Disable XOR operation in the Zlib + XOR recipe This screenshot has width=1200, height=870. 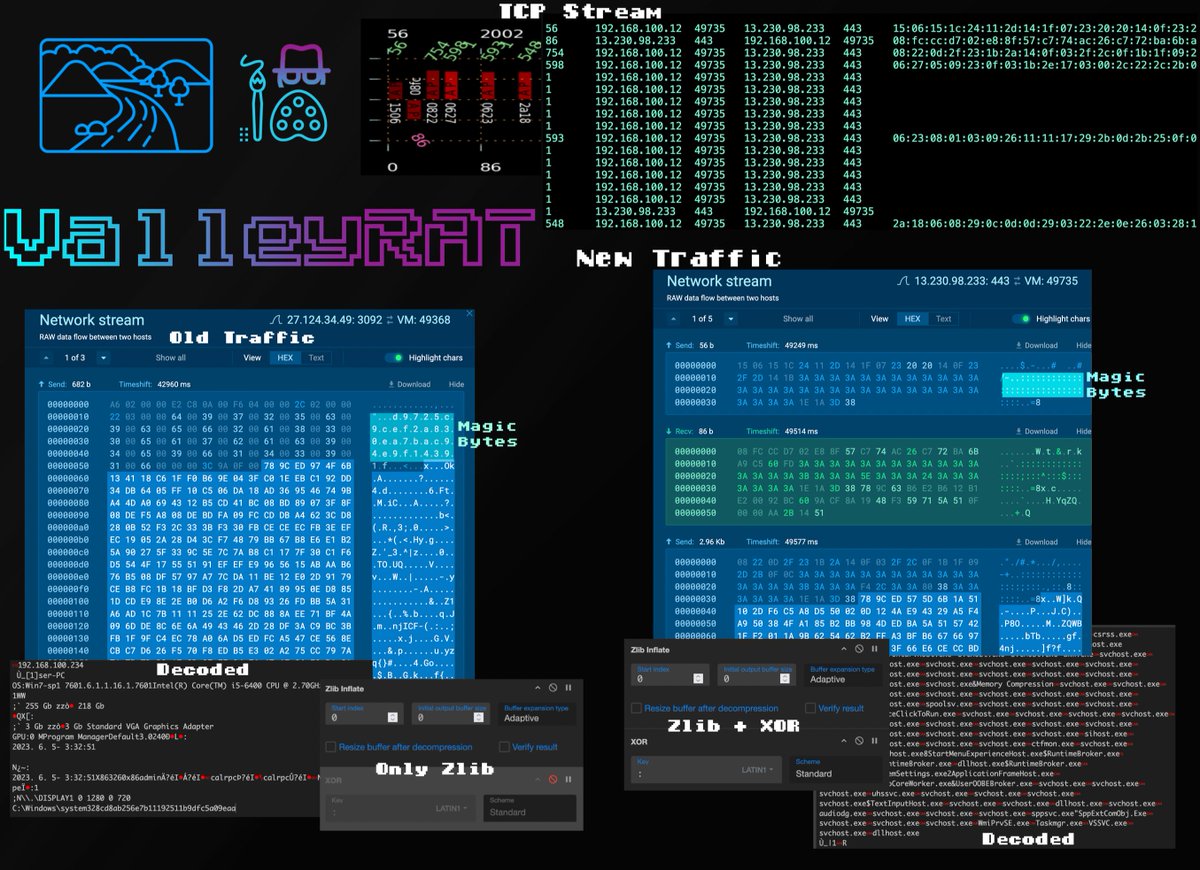coord(858,741)
